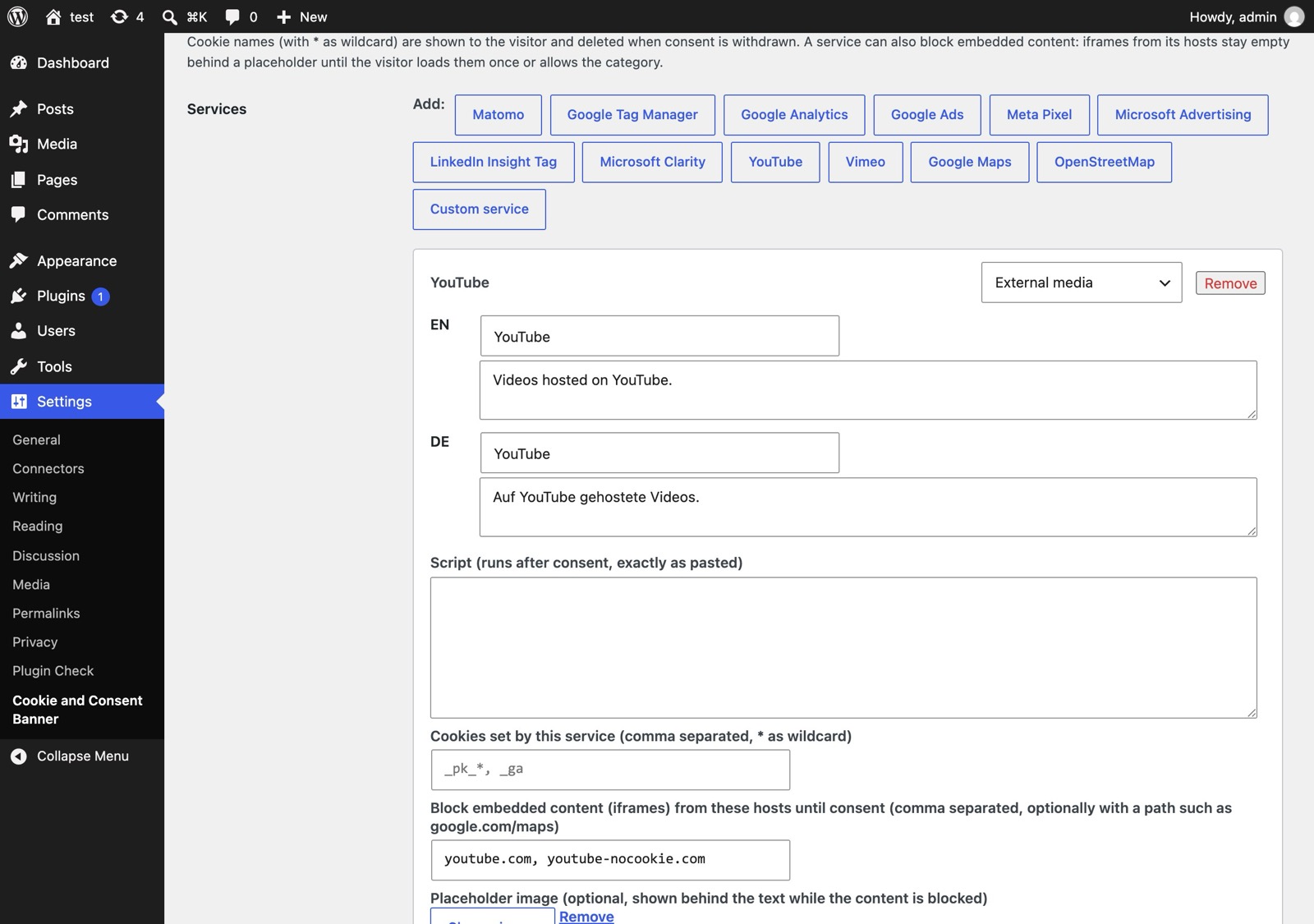The image size is (1314, 924).
Task: Add the Microsoft Clarity service
Action: [x=652, y=162]
